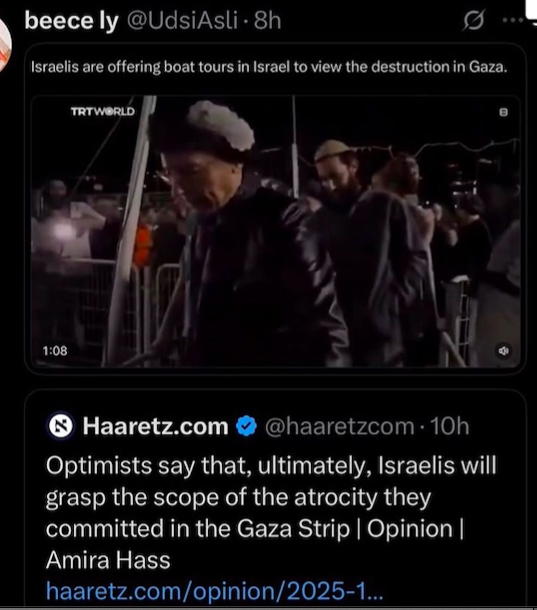Click the white panel at top-right corner
Screen dimensions: 537x610
tap(531, 9)
